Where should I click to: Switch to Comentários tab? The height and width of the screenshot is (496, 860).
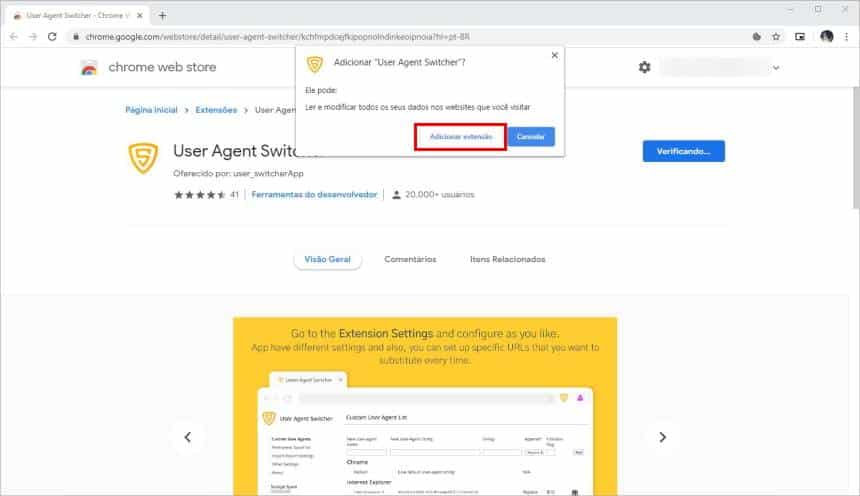(x=410, y=259)
